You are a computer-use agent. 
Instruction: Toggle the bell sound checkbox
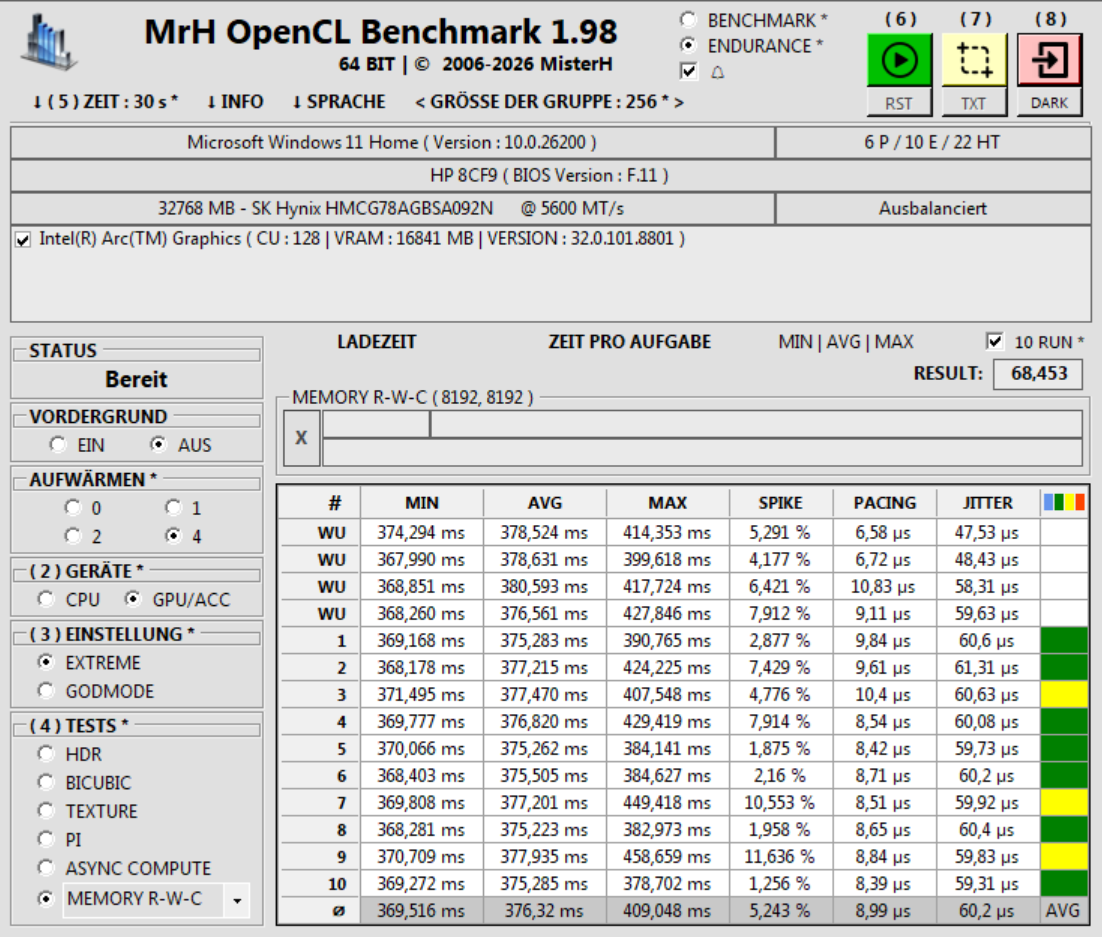coord(689,71)
